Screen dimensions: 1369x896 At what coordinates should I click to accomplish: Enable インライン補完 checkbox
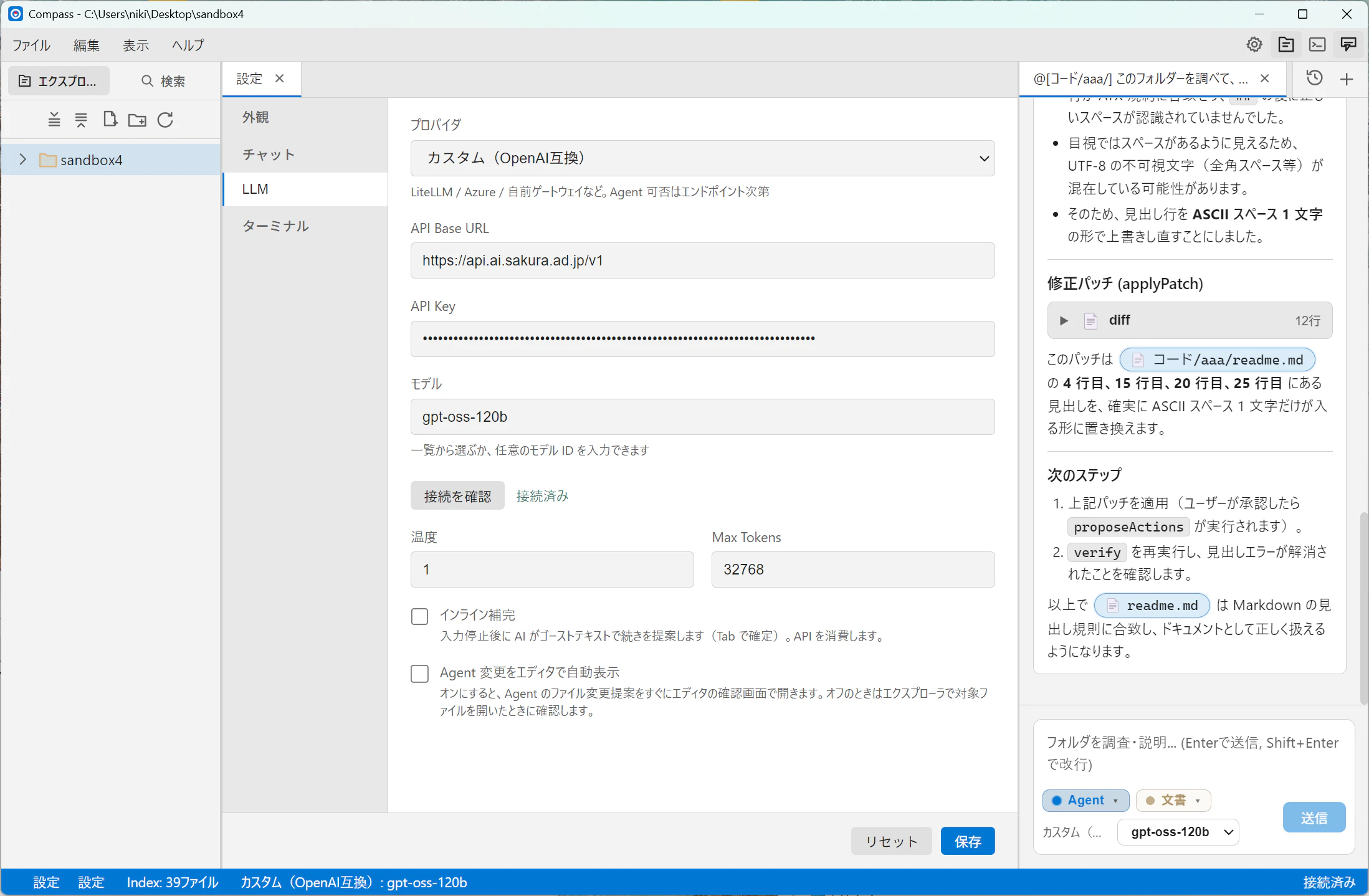pos(420,616)
